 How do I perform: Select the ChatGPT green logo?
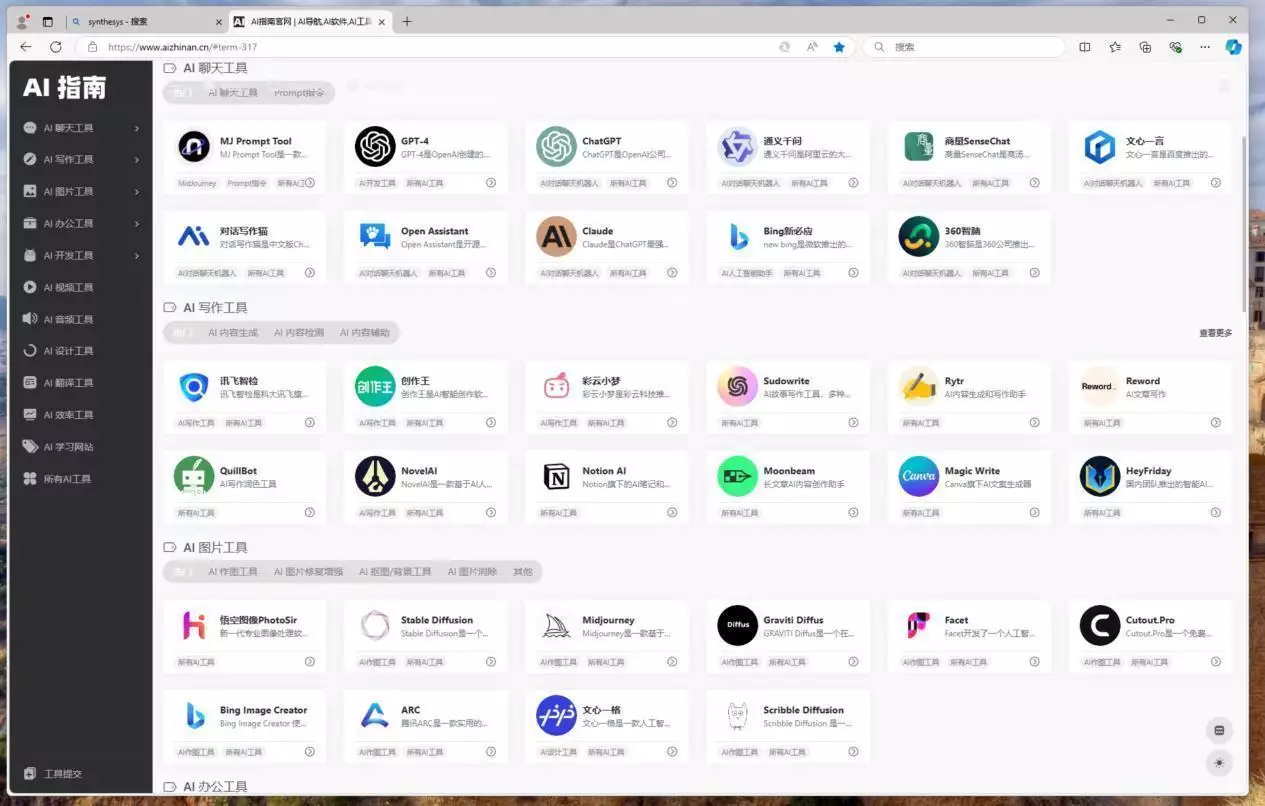[556, 146]
